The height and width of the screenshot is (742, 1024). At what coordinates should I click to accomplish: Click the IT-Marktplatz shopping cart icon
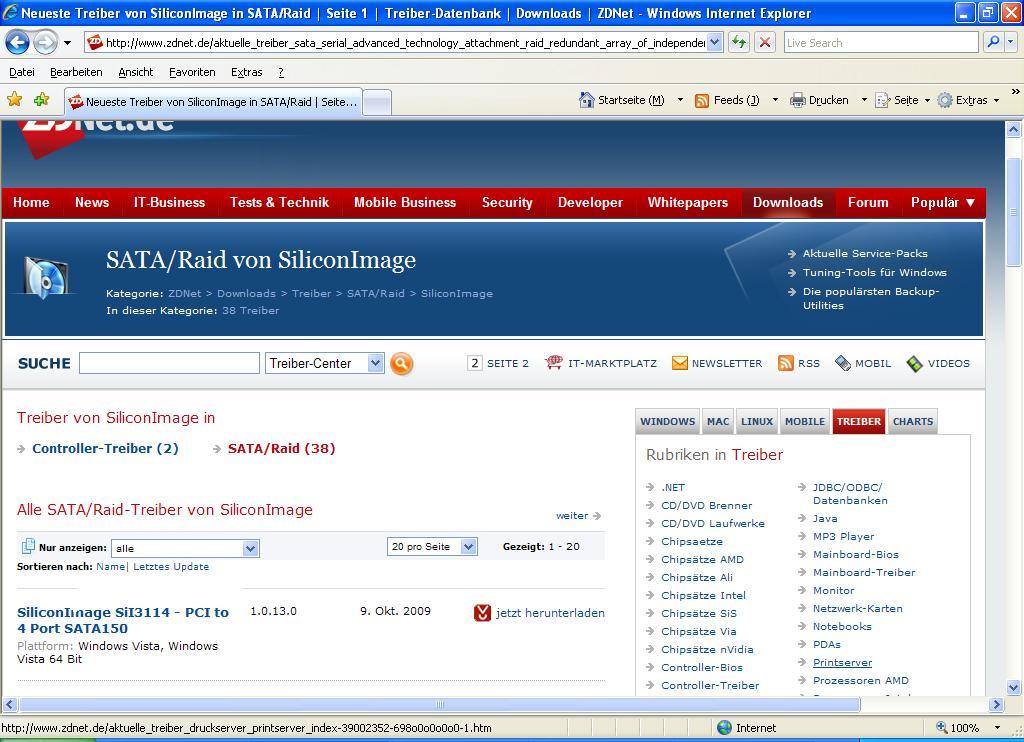point(554,363)
